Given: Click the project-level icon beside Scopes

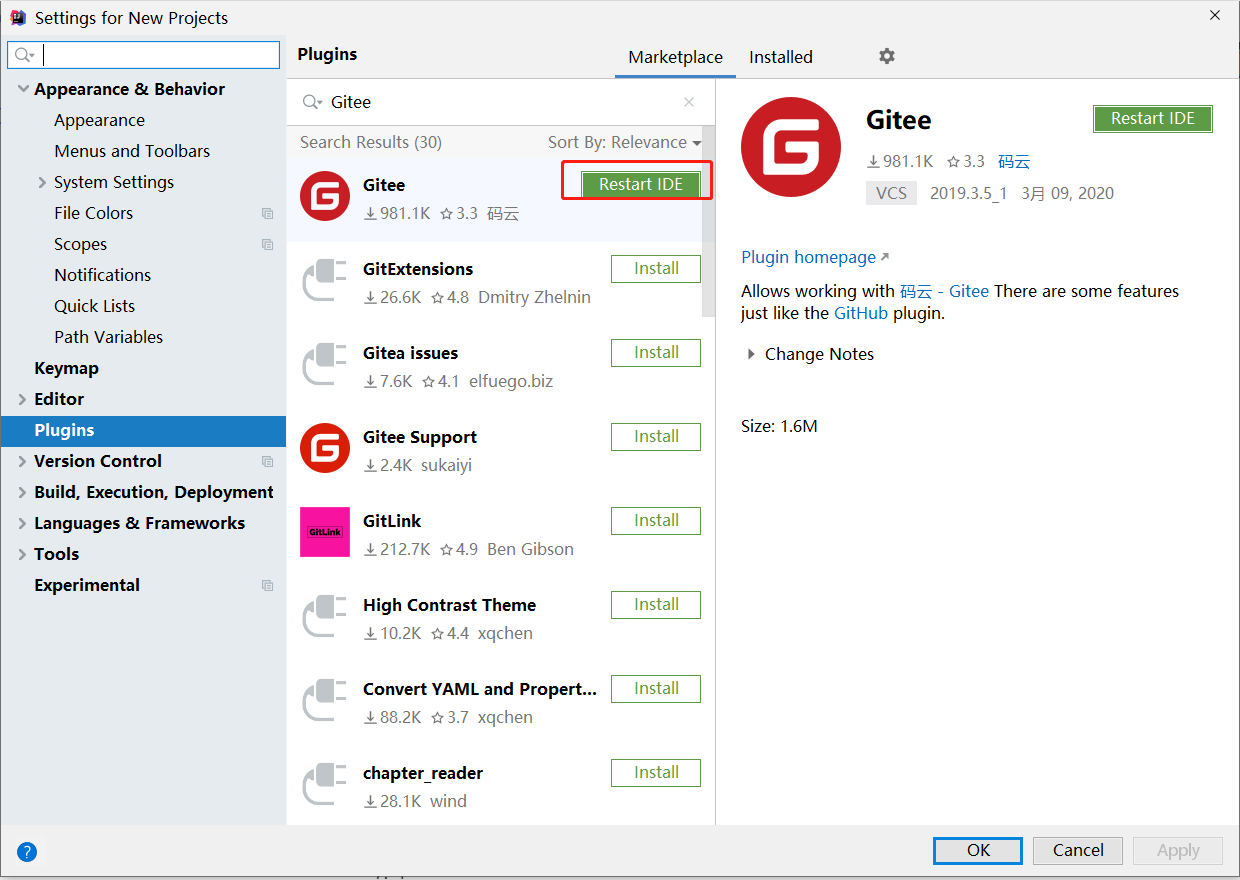Looking at the screenshot, I should [x=267, y=244].
